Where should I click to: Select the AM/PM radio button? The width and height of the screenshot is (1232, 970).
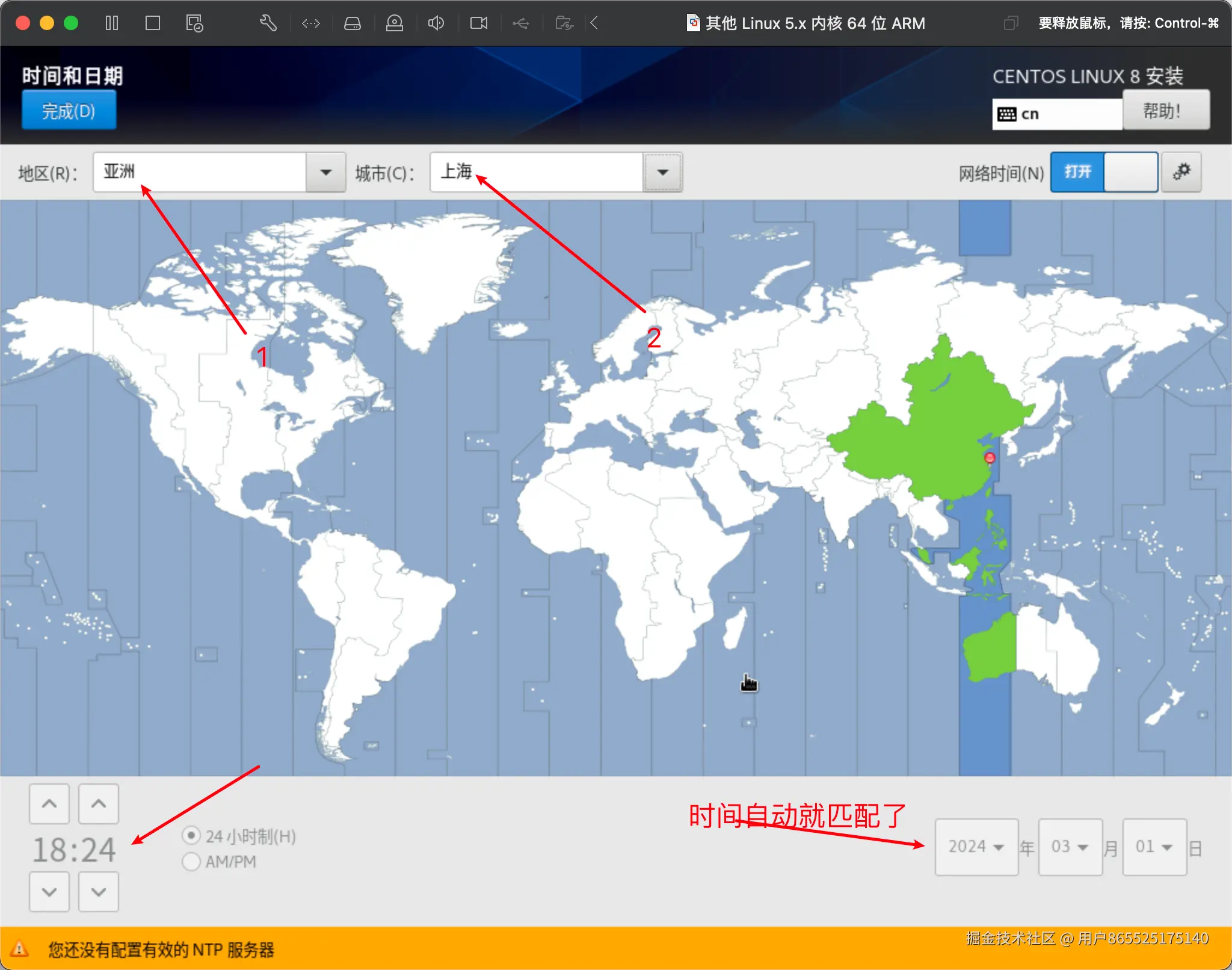pyautogui.click(x=191, y=862)
